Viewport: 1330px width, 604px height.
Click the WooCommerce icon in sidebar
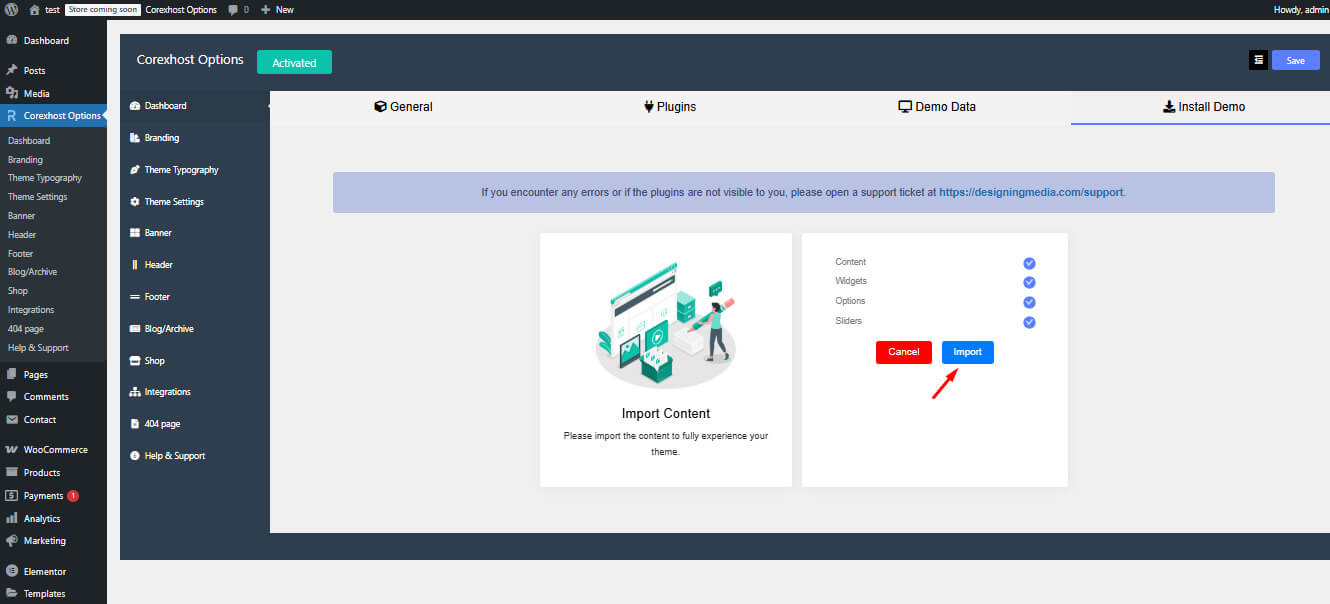point(12,450)
